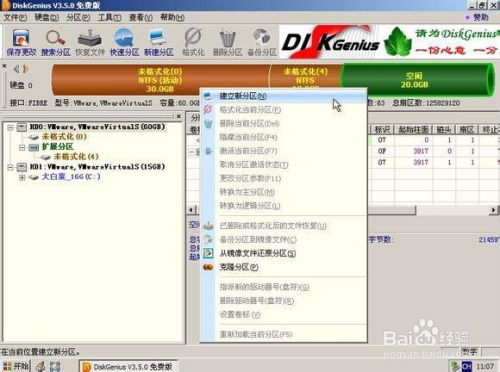This screenshot has width=500, height=372.
Task: Collapse the HD0 VMware disk tree node
Action: click(10, 127)
